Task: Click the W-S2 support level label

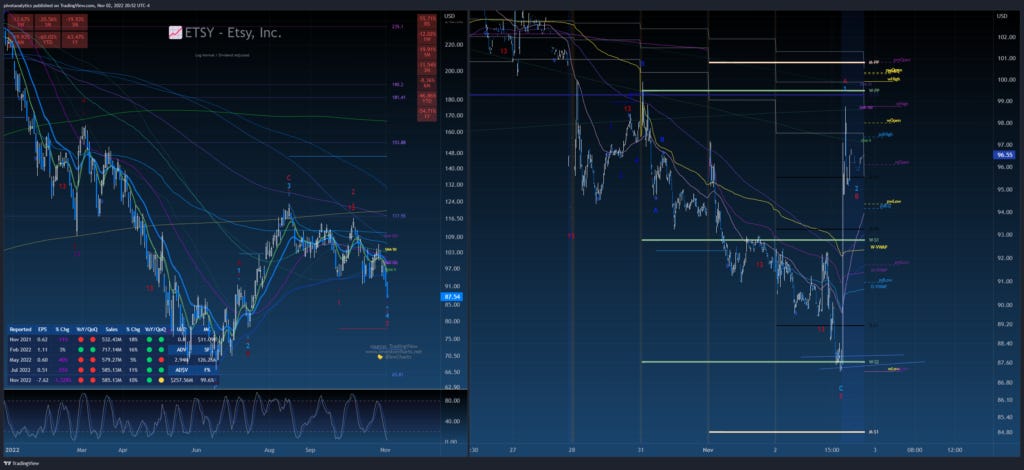Action: (x=873, y=362)
